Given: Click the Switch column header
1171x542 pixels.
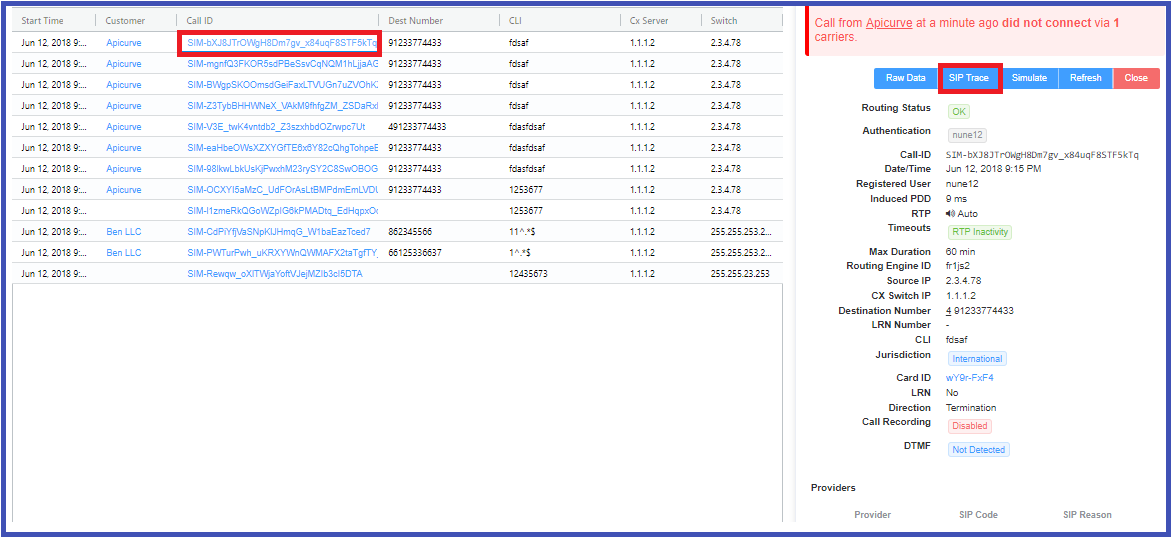Looking at the screenshot, I should click(x=724, y=20).
